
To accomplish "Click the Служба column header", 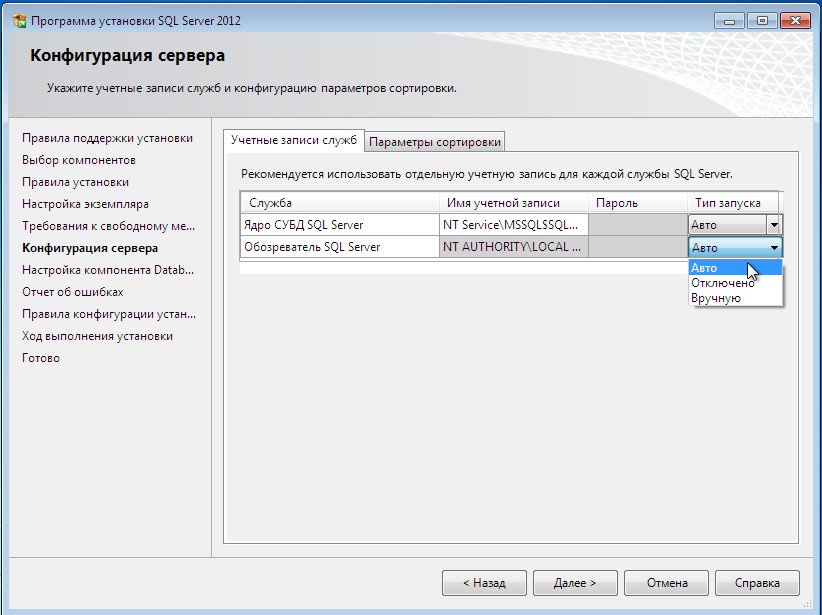I will [x=340, y=203].
